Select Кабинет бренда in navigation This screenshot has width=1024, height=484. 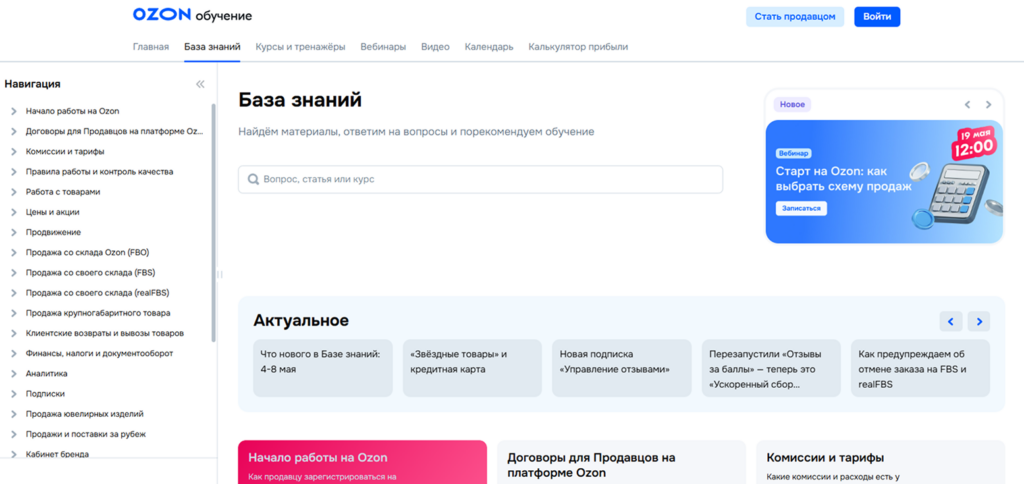57,454
